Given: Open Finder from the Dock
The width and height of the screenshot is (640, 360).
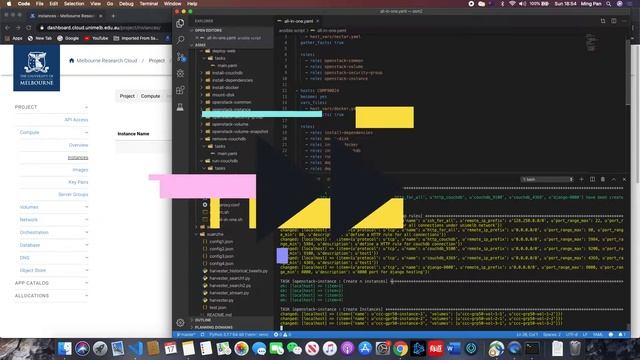Looking at the screenshot, I should point(64,349).
